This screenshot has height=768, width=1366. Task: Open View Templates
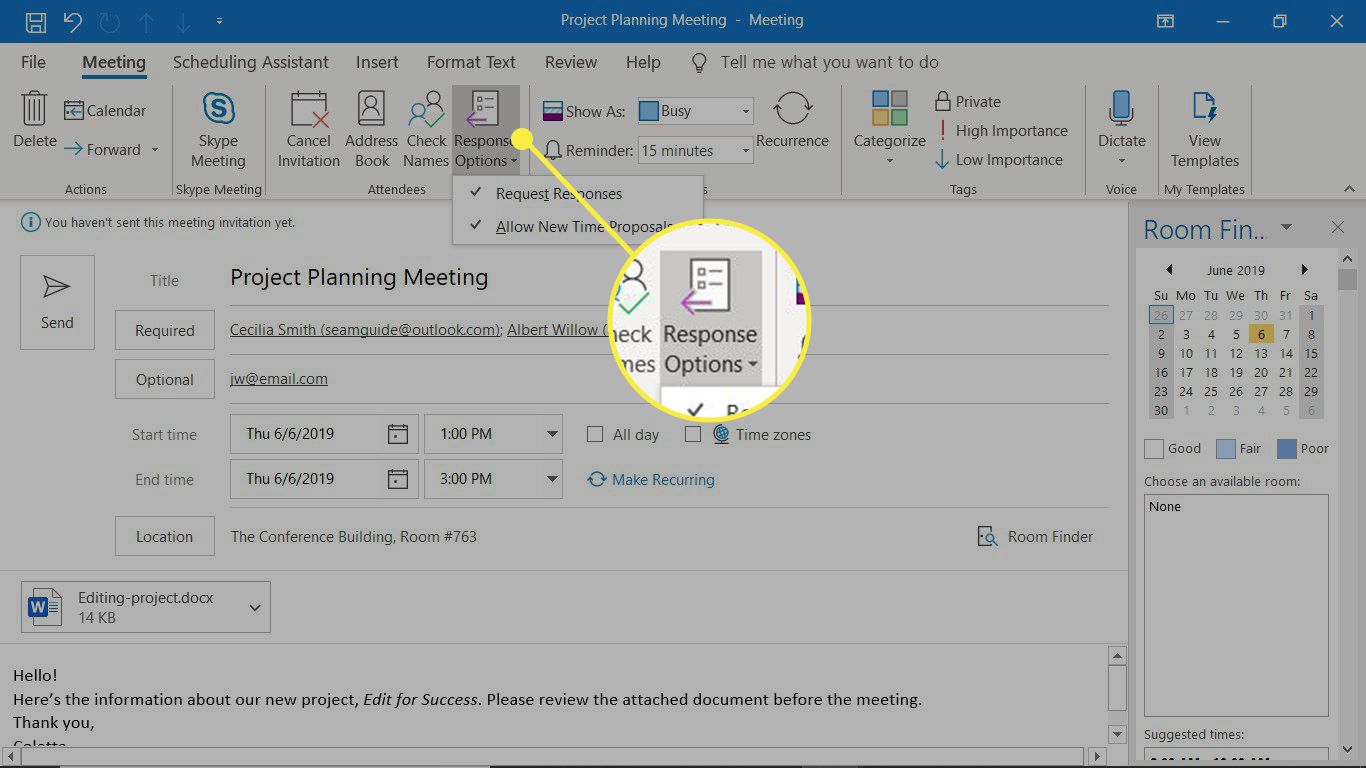1204,130
